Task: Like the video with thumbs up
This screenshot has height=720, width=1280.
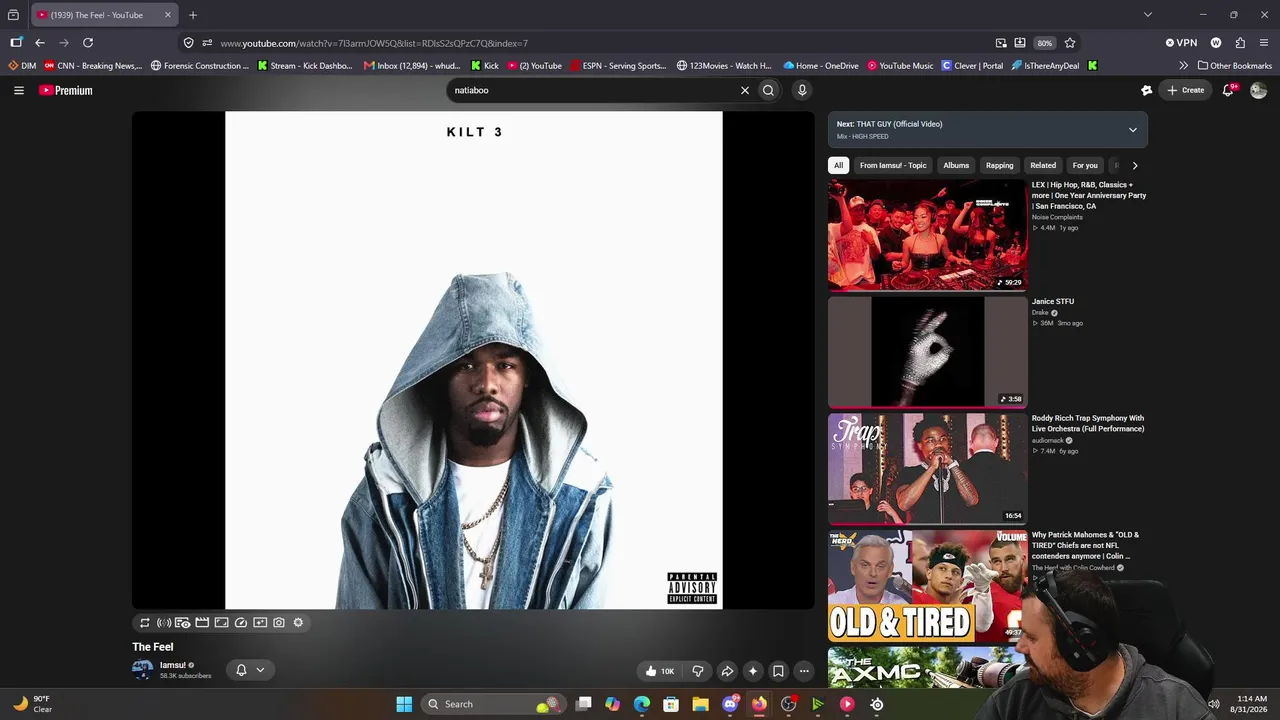Action: pyautogui.click(x=661, y=671)
